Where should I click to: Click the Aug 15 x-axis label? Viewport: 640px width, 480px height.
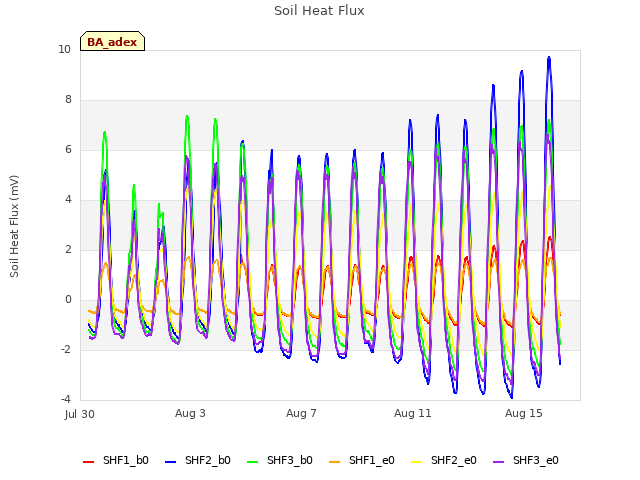pyautogui.click(x=524, y=413)
